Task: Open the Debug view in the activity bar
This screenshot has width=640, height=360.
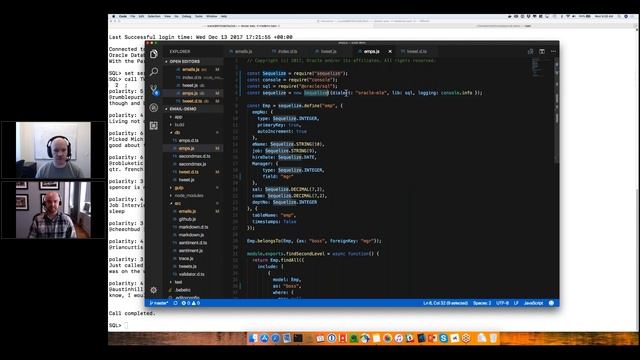Action: (154, 108)
